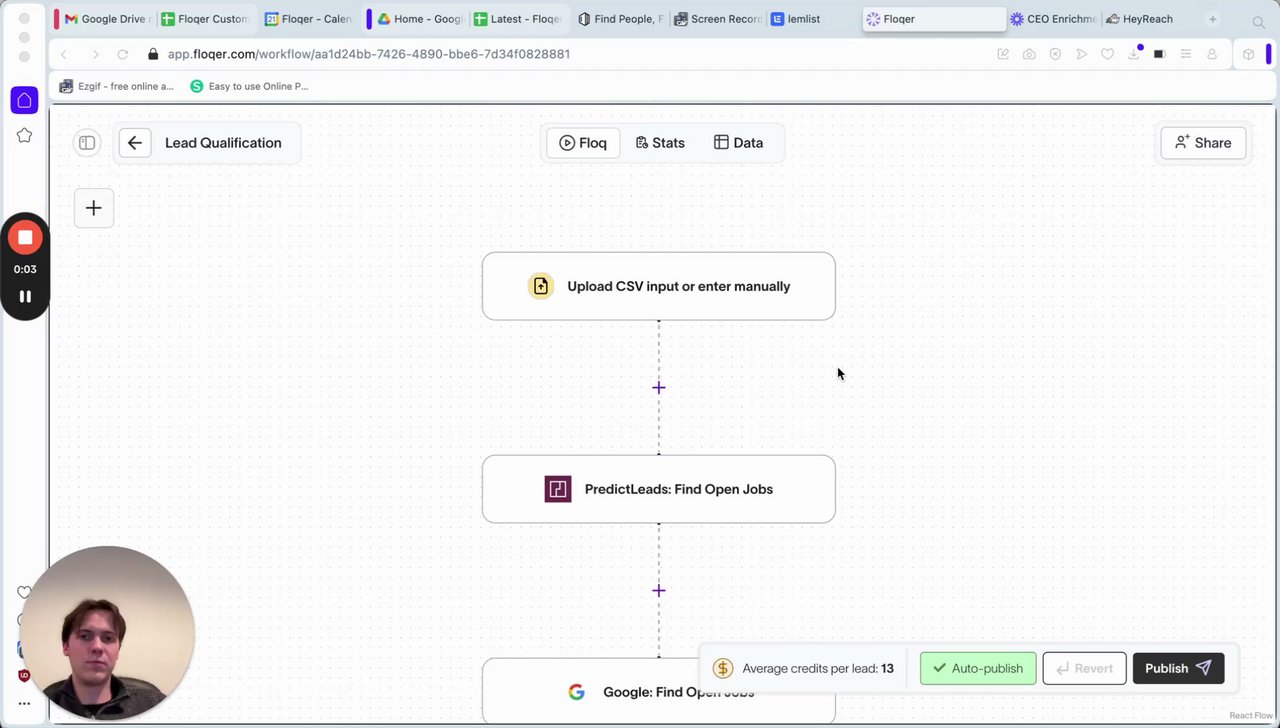Switch to the lemlist tab

[812, 19]
